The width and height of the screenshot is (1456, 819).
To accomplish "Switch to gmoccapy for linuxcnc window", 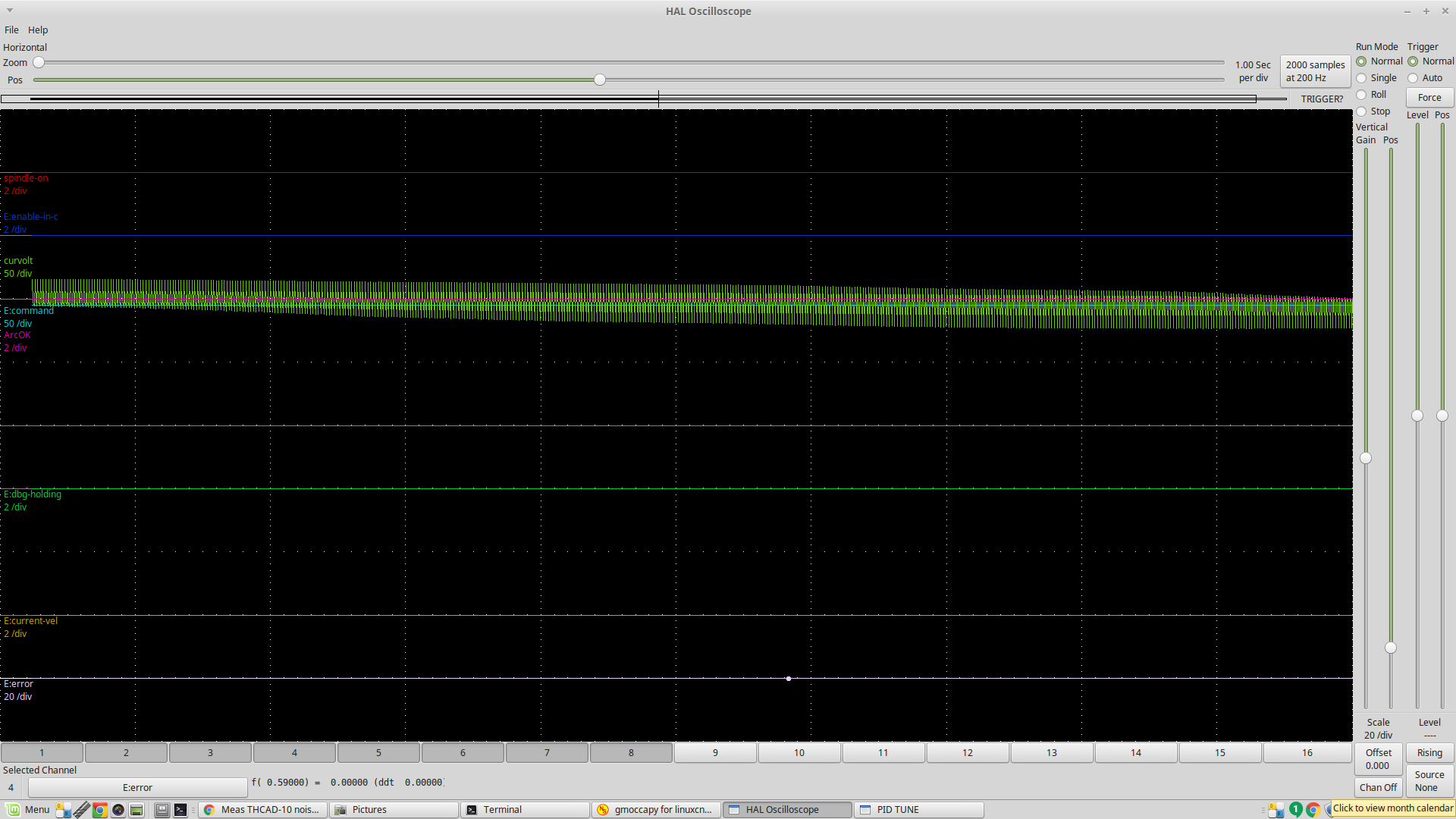I will 657,809.
